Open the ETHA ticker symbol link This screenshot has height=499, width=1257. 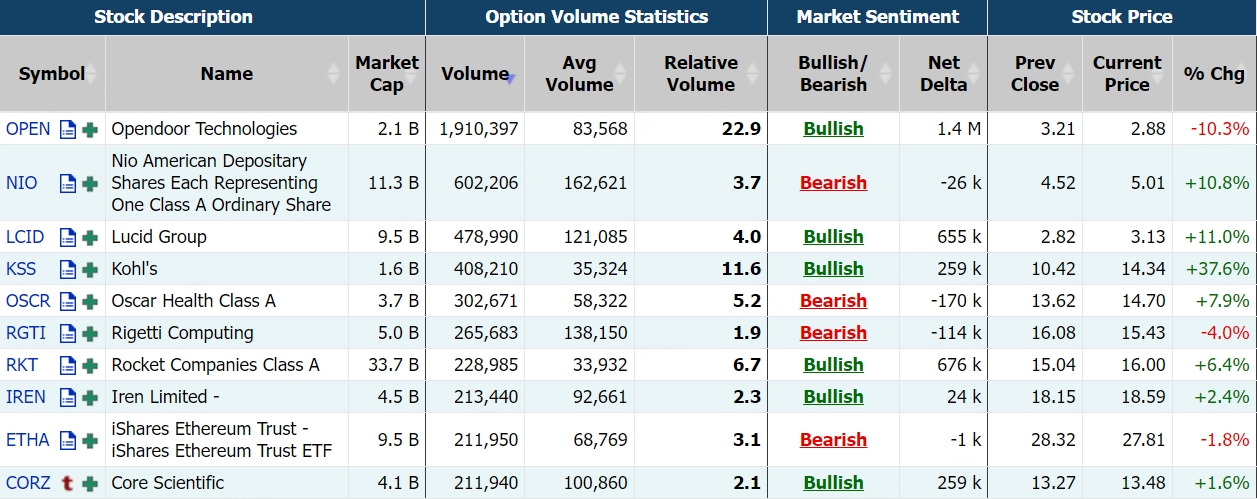[27, 440]
